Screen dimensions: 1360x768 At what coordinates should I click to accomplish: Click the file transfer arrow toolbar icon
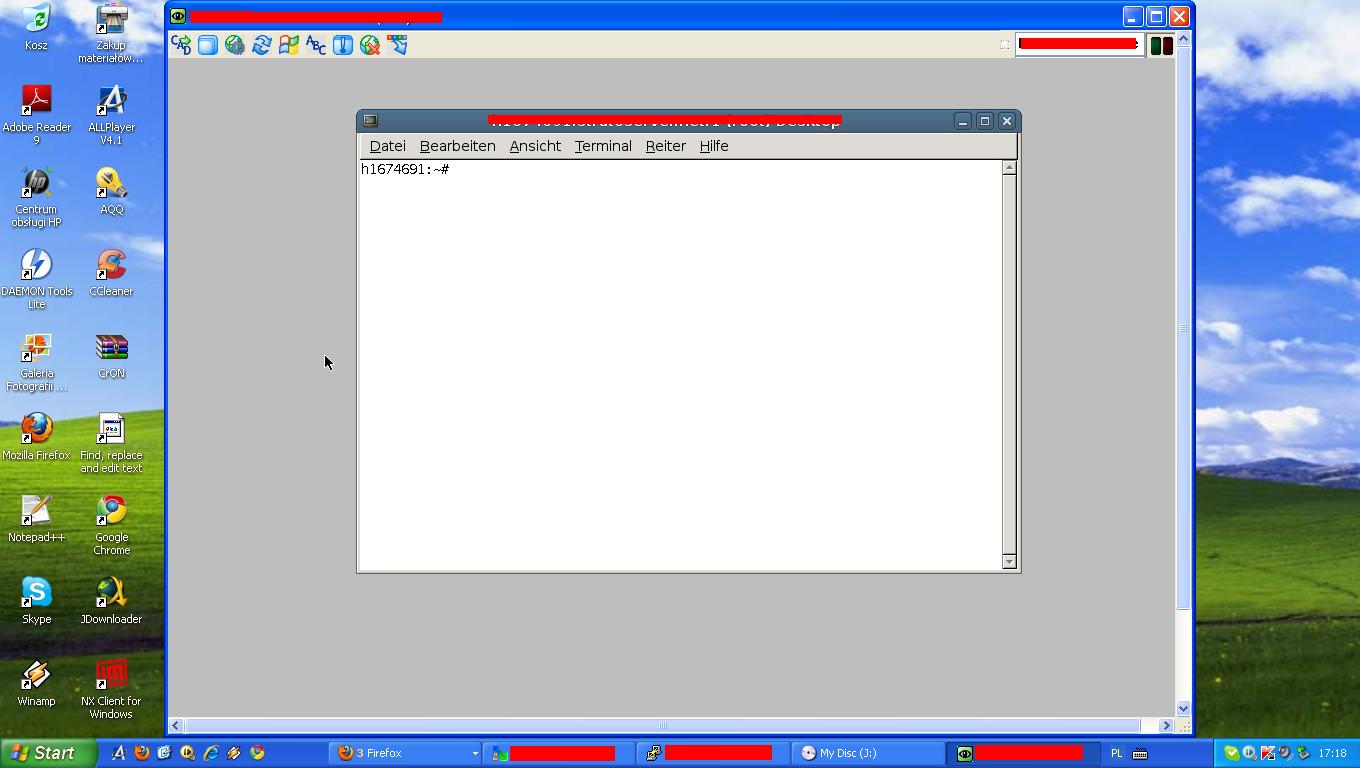pyautogui.click(x=397, y=45)
